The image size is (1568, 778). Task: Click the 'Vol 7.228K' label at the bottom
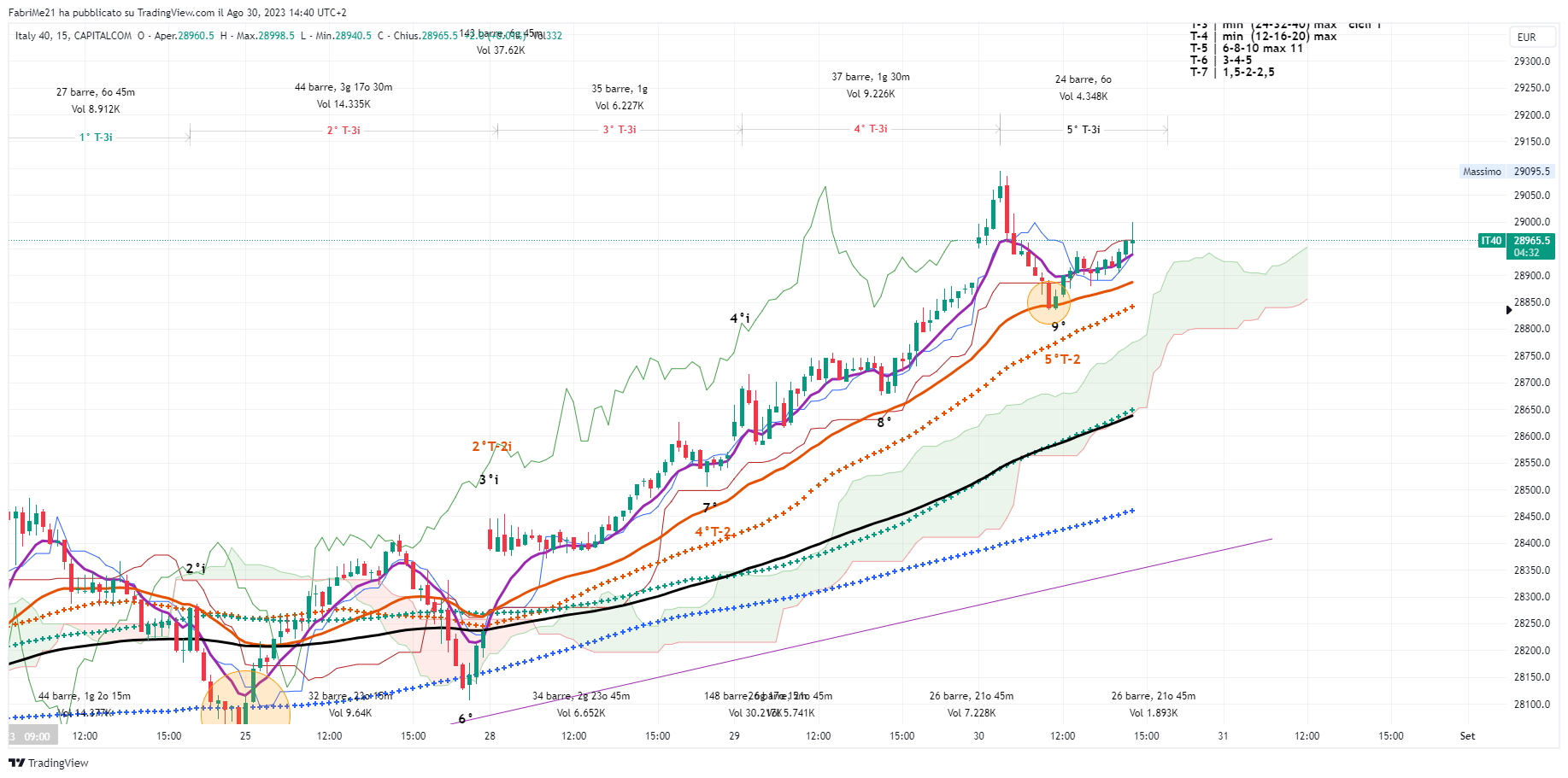pyautogui.click(x=972, y=713)
